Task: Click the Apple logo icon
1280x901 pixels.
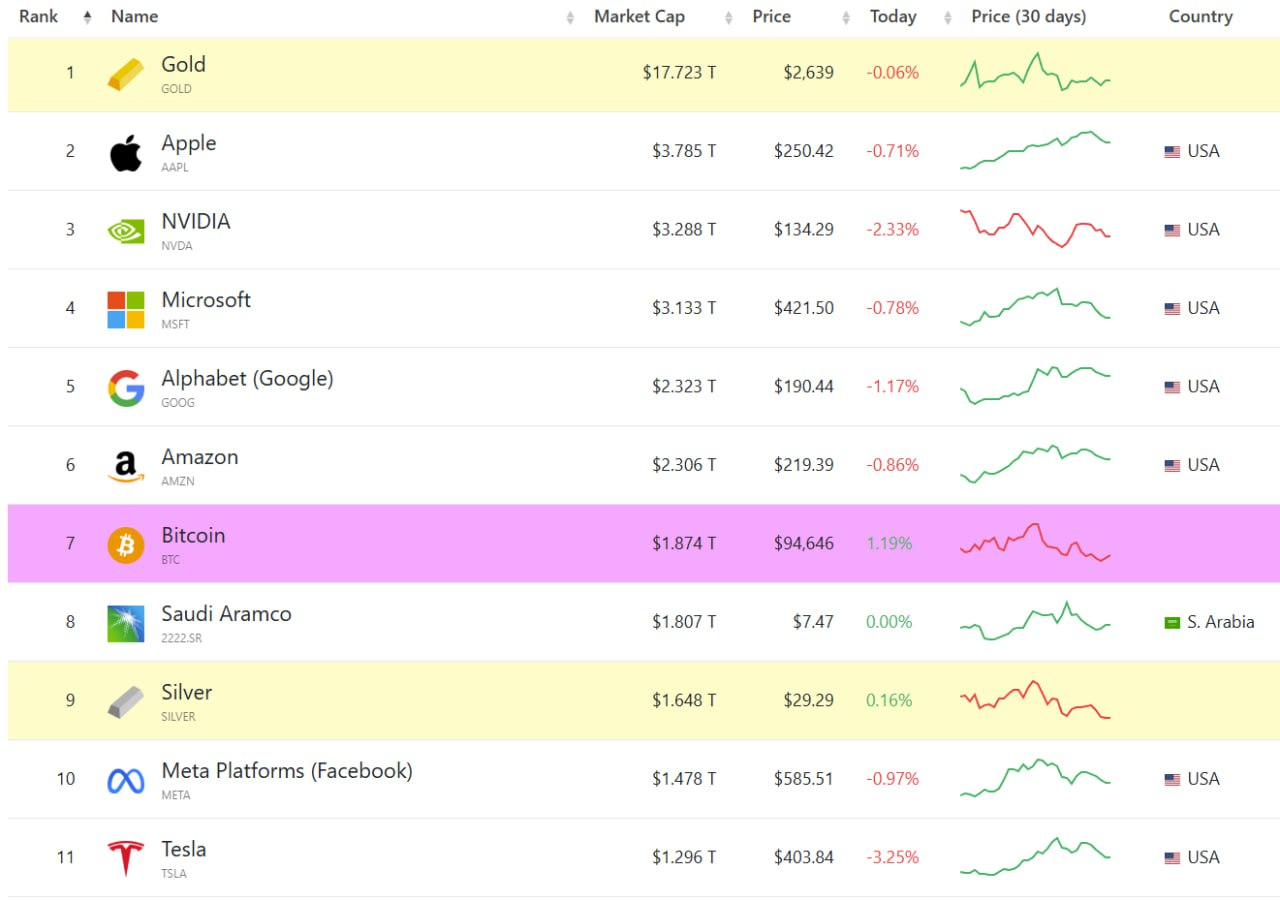Action: pos(126,153)
